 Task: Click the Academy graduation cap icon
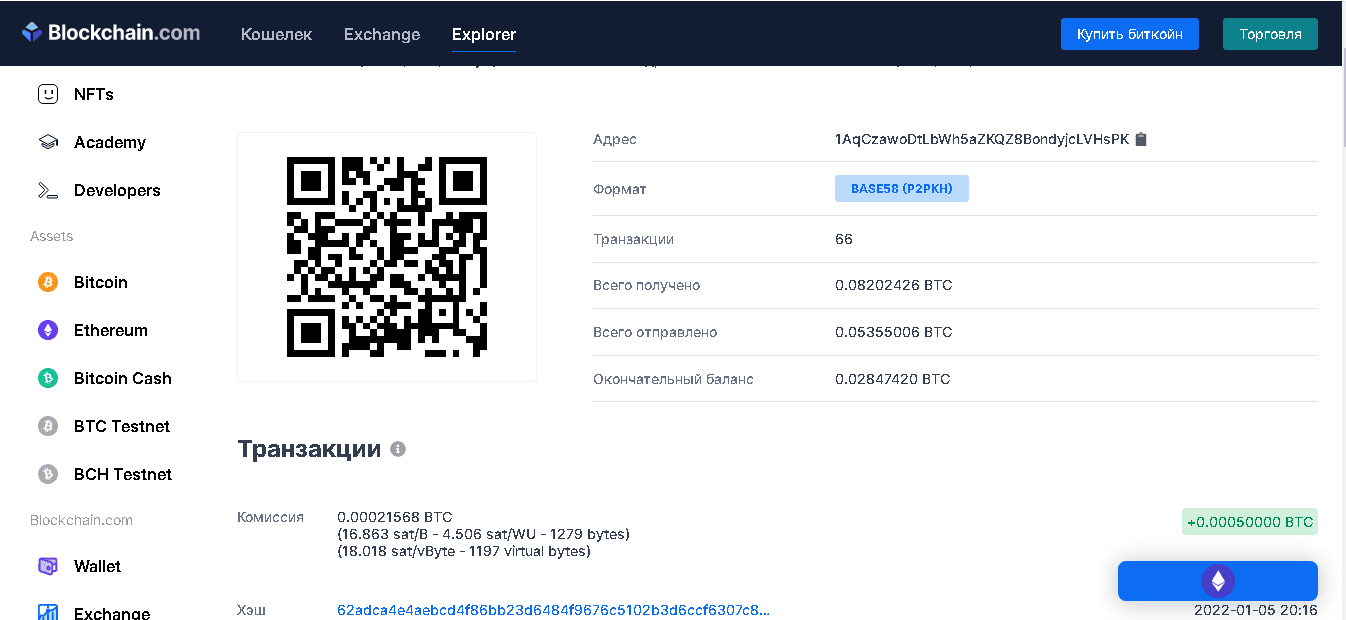point(48,142)
